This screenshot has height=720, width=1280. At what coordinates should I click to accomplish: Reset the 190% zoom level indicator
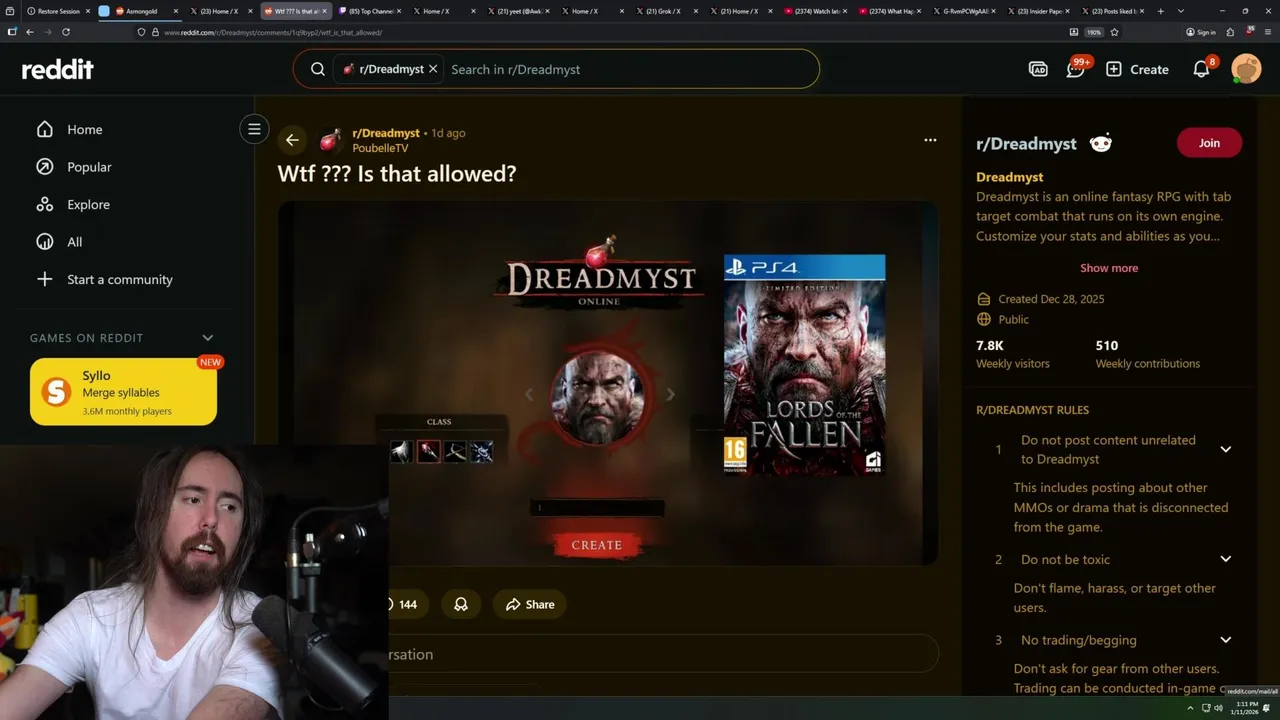click(1094, 32)
